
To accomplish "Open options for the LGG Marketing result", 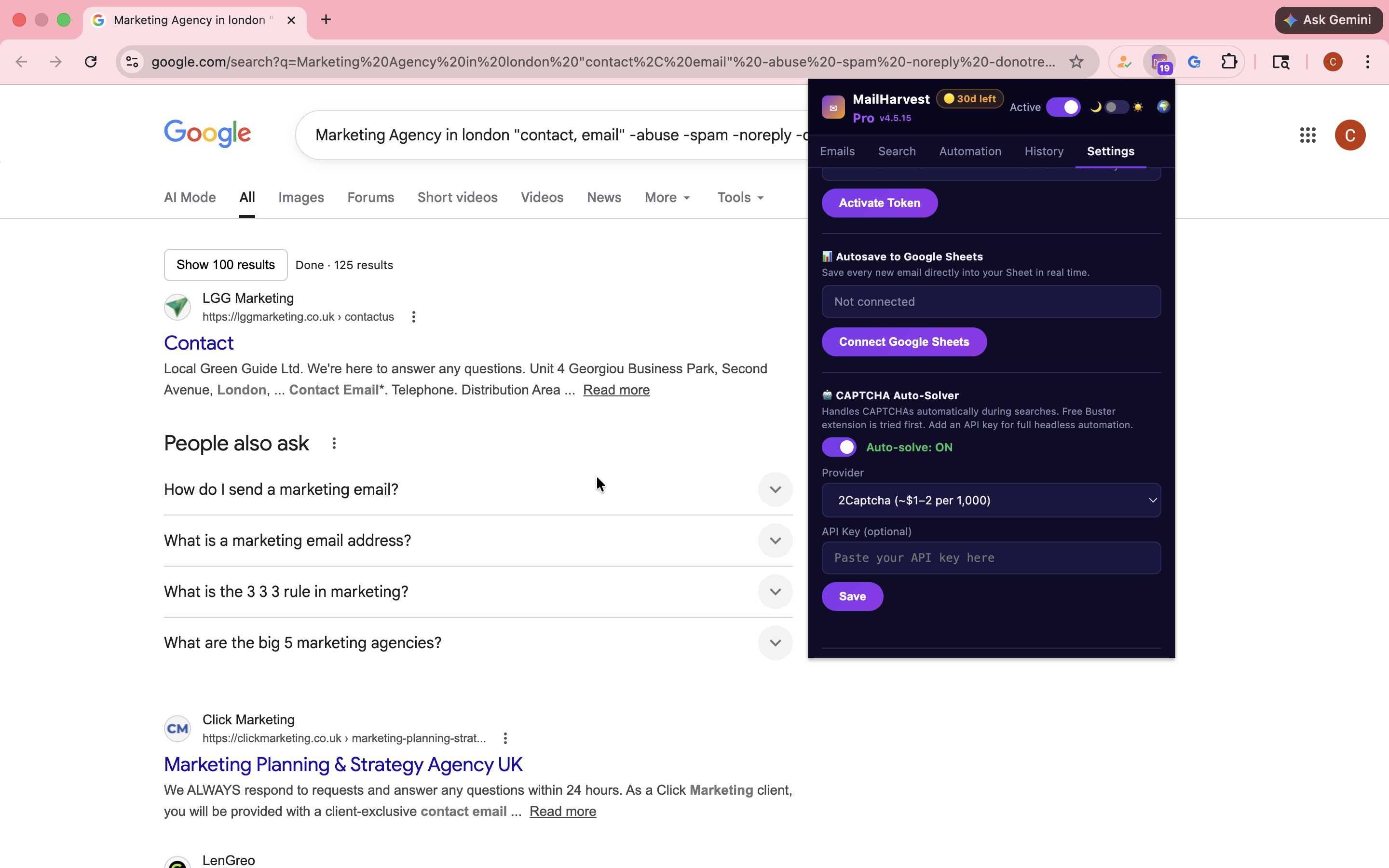I will tap(414, 317).
